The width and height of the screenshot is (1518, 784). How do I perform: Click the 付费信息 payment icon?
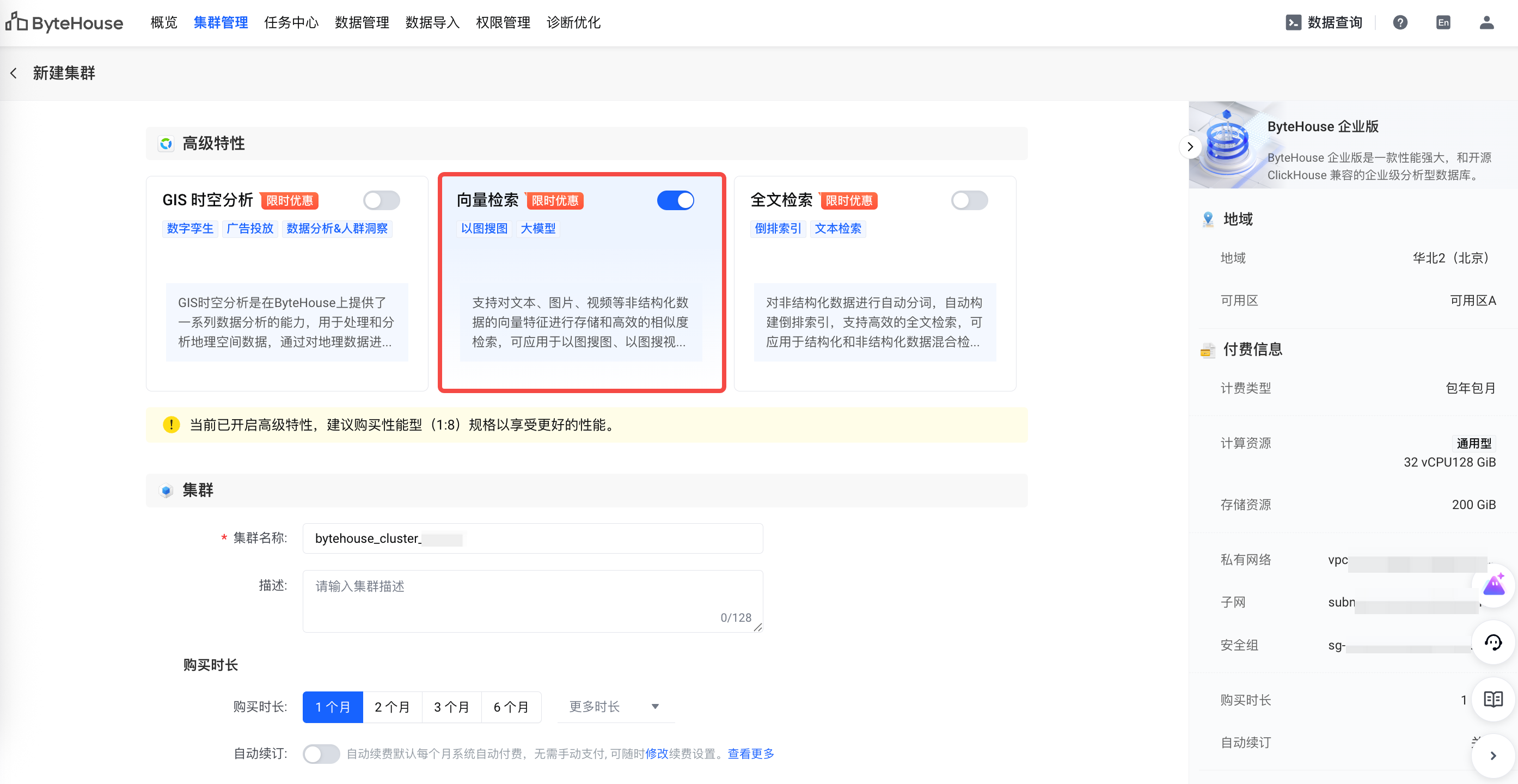point(1208,350)
